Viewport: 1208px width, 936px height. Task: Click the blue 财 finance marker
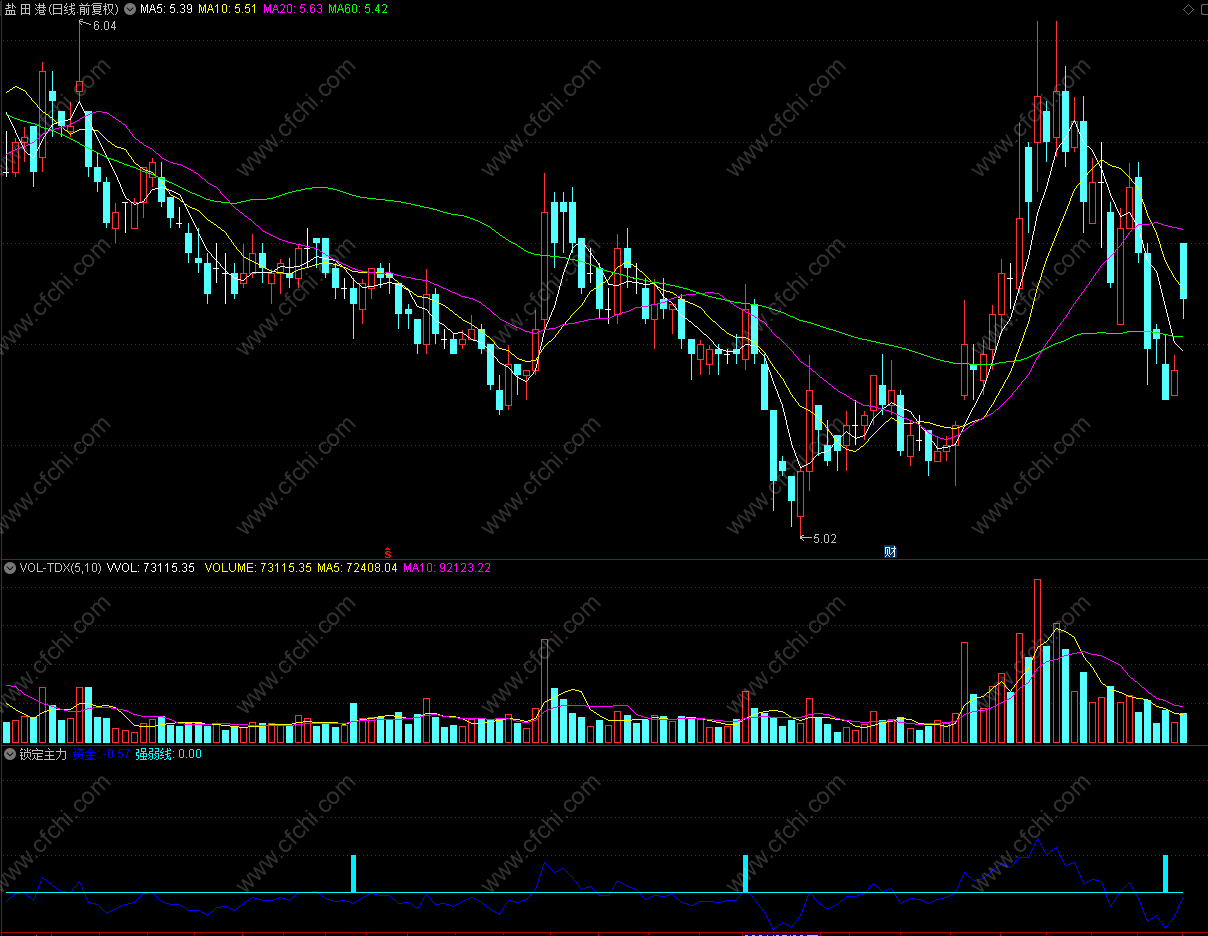(x=890, y=552)
